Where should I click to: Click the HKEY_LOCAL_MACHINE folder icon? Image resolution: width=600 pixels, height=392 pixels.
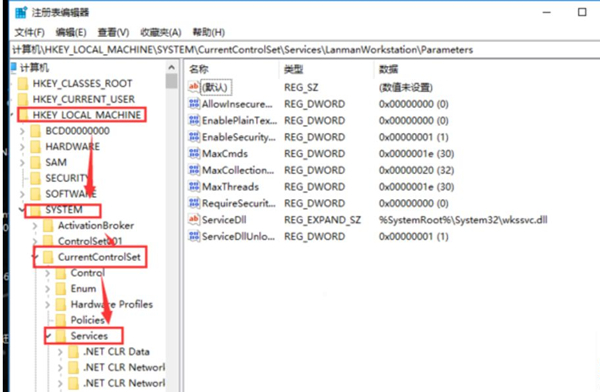pyautogui.click(x=24, y=115)
